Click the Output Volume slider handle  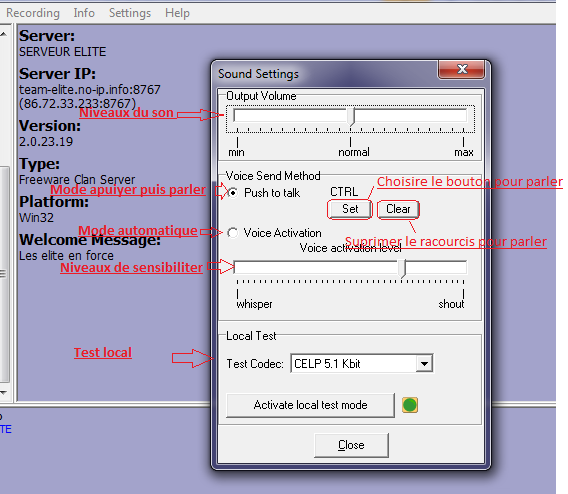pyautogui.click(x=351, y=117)
